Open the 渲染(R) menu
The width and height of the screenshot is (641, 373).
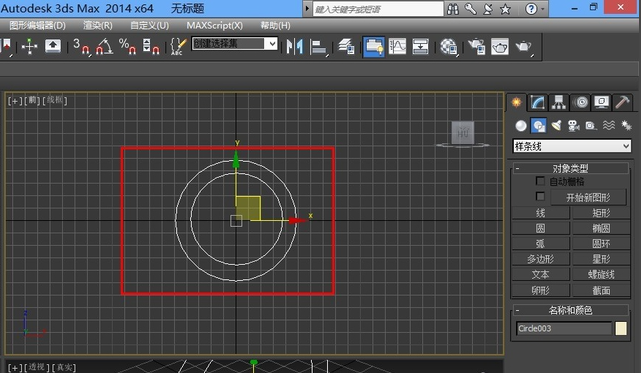coord(98,26)
